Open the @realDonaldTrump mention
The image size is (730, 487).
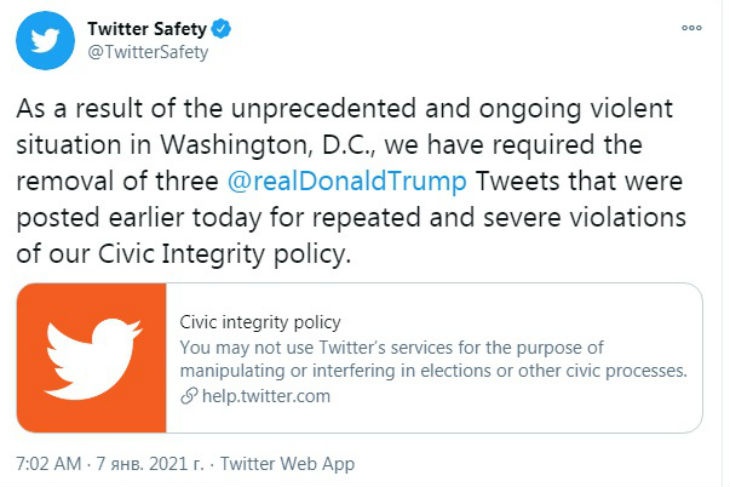346,182
